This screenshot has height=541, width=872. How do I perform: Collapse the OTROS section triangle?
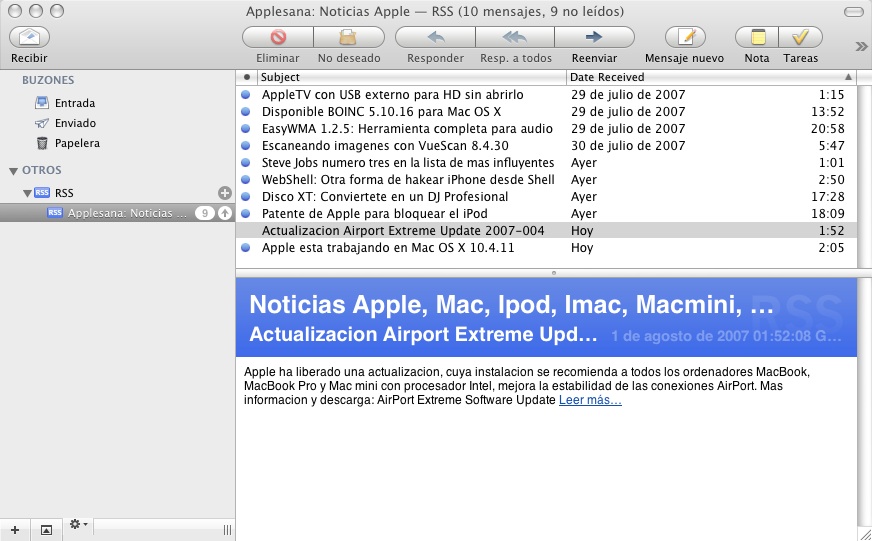(13, 171)
